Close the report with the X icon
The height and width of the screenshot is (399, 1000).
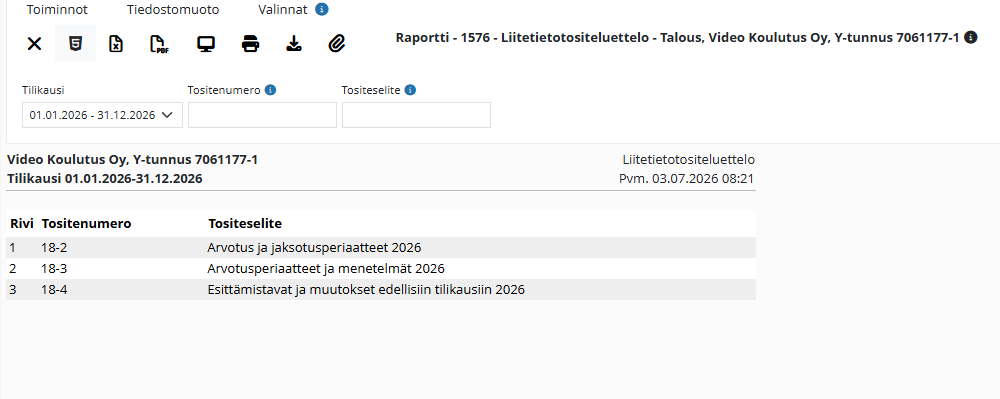[34, 44]
